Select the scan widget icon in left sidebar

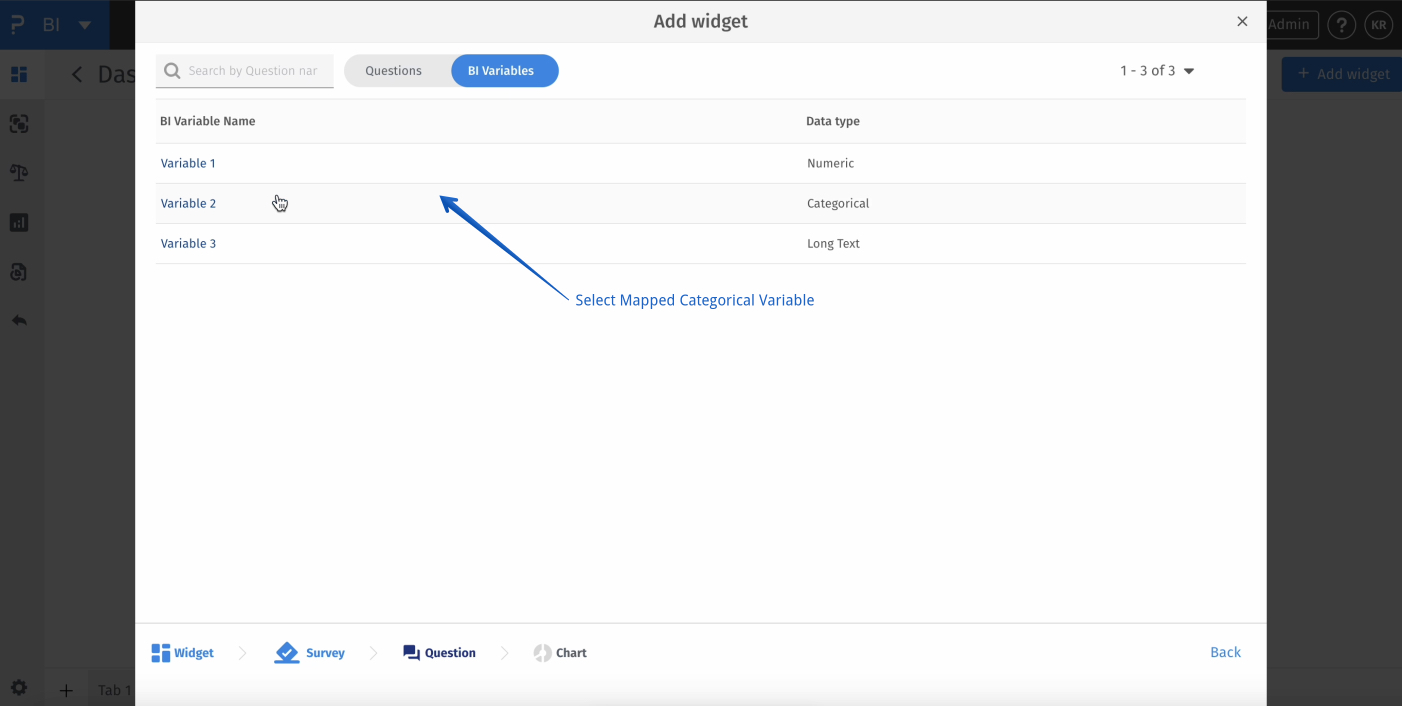20,123
